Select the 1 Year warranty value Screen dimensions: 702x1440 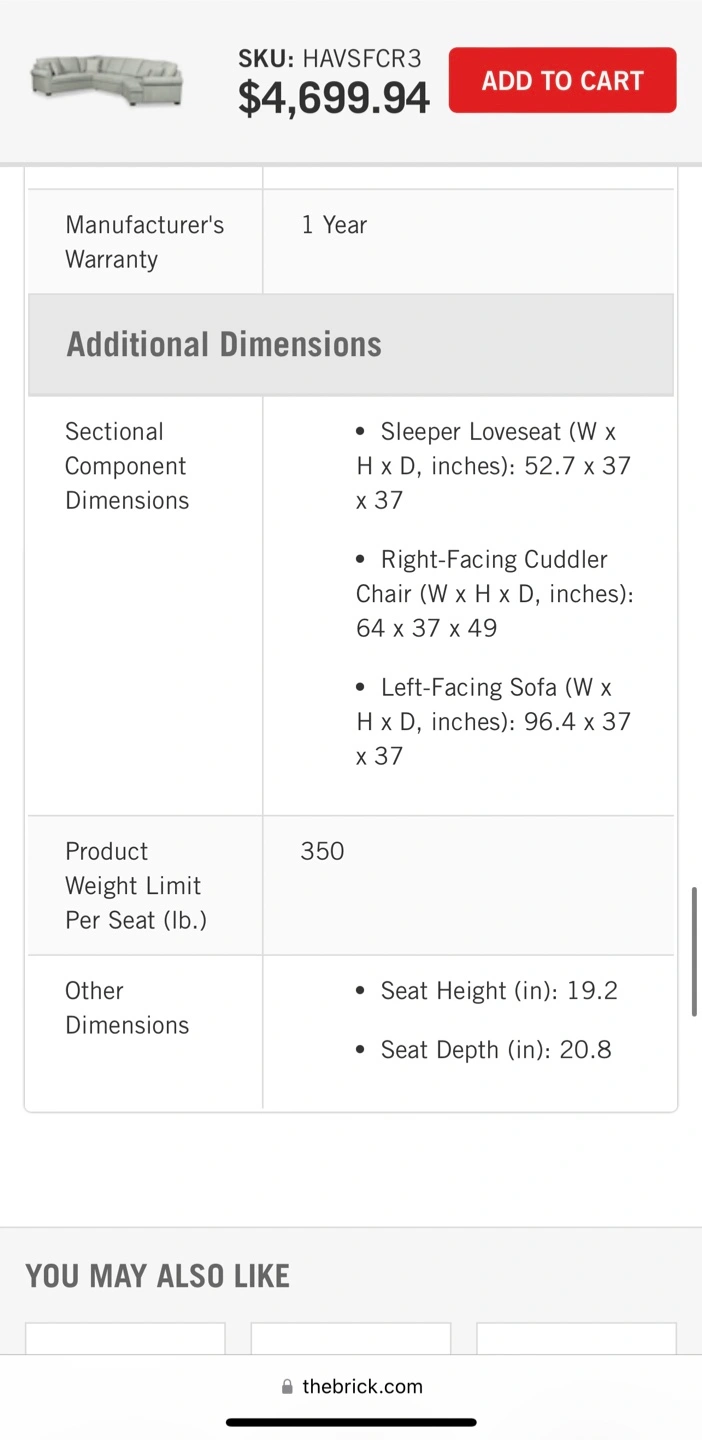point(334,225)
